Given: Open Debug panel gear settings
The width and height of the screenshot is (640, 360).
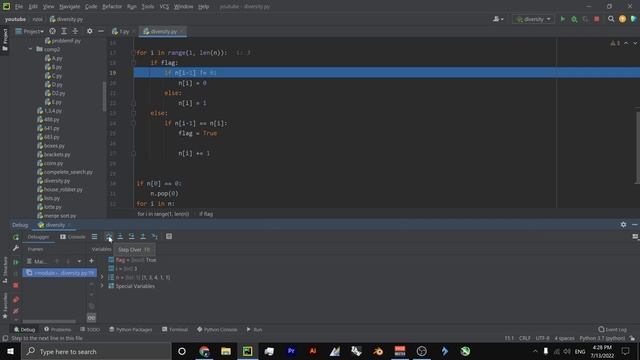Looking at the screenshot, I should [x=623, y=224].
